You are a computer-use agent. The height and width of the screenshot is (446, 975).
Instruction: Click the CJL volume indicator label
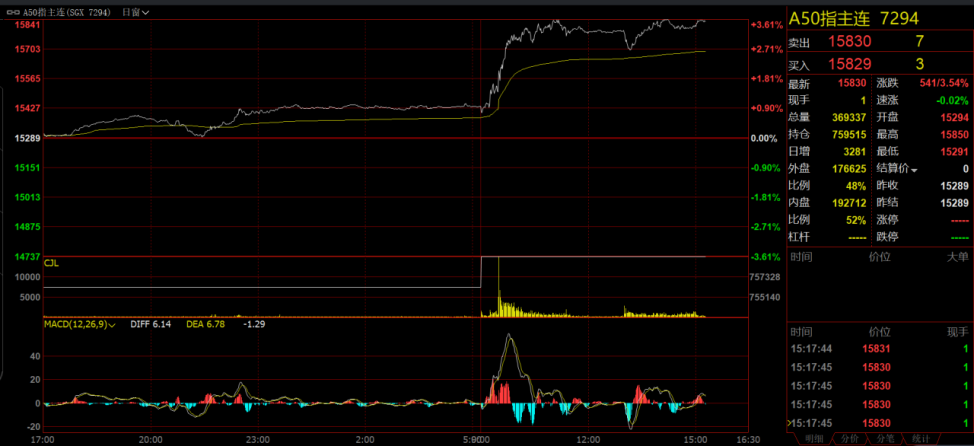(x=51, y=263)
